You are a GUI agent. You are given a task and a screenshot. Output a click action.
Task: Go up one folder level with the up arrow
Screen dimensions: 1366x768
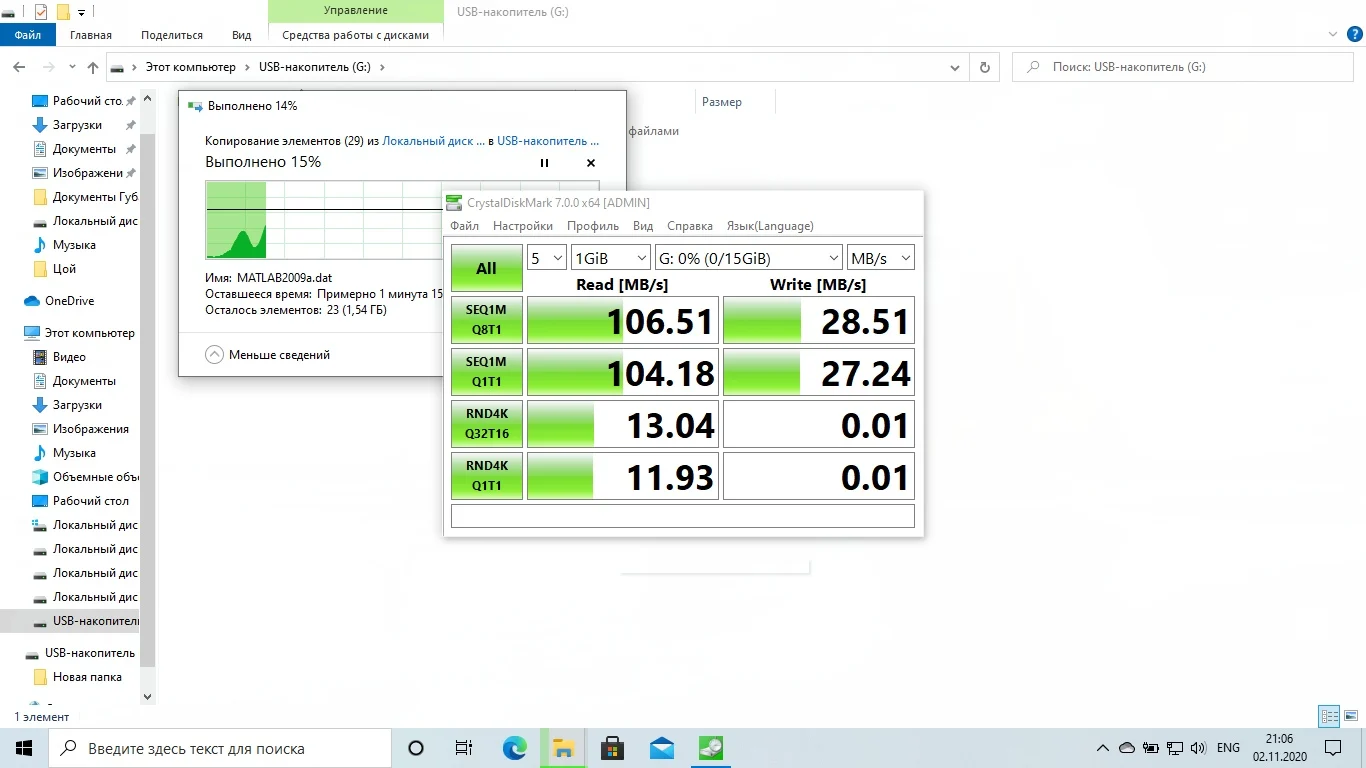pos(93,67)
